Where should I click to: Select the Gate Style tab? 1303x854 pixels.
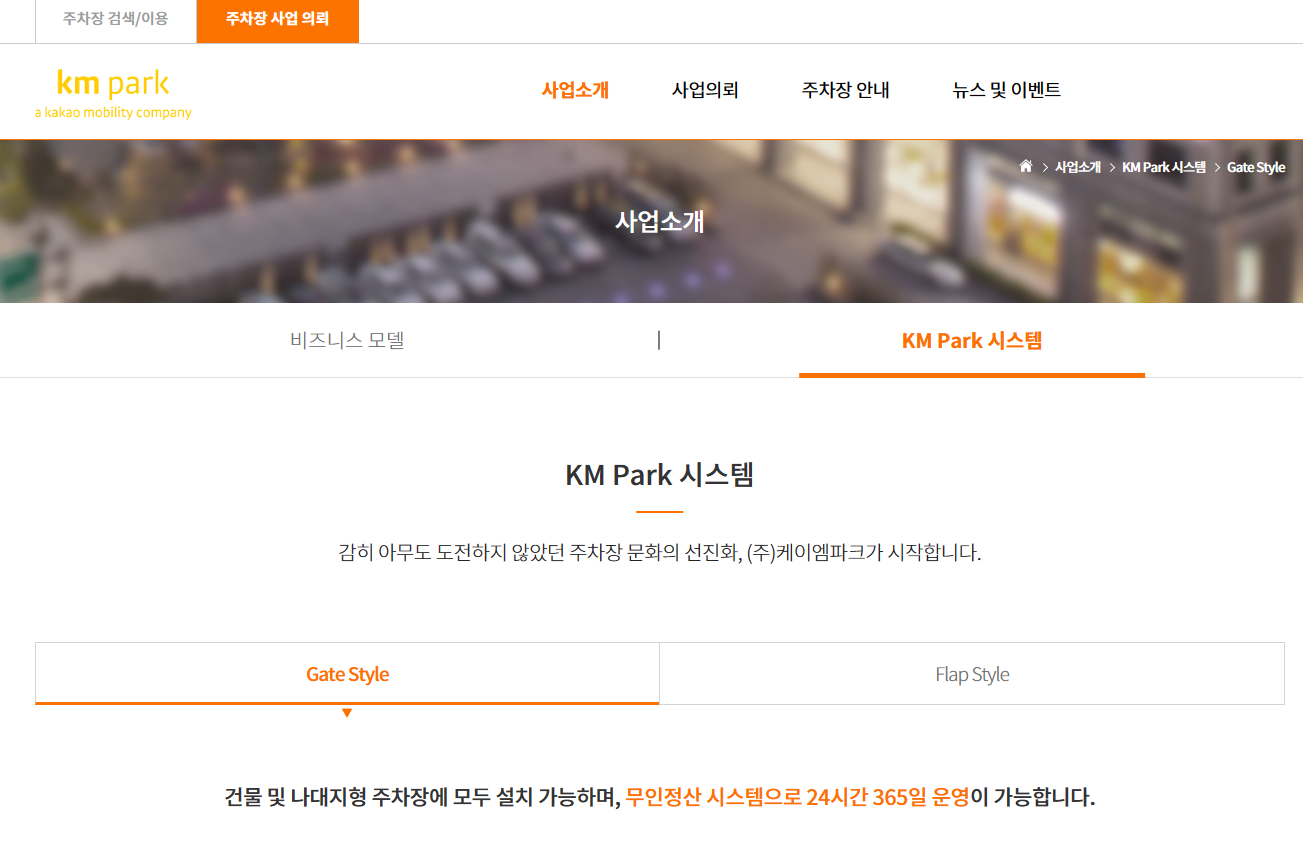click(x=347, y=673)
